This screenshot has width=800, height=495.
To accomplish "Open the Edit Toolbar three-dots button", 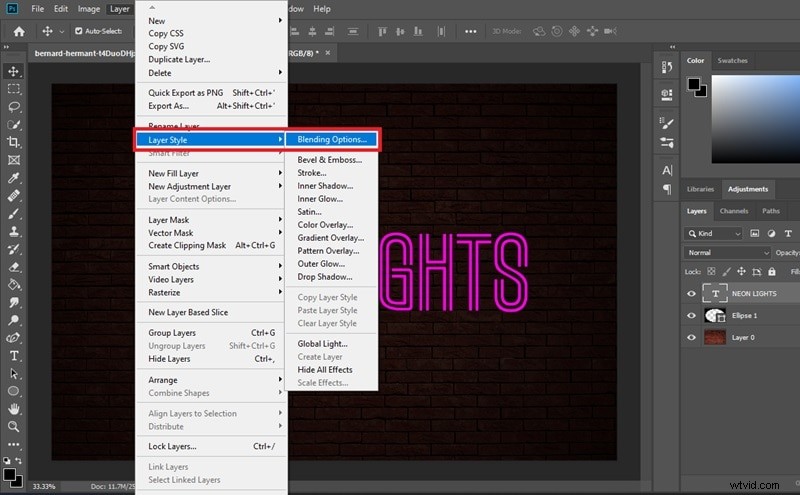I will click(14, 444).
